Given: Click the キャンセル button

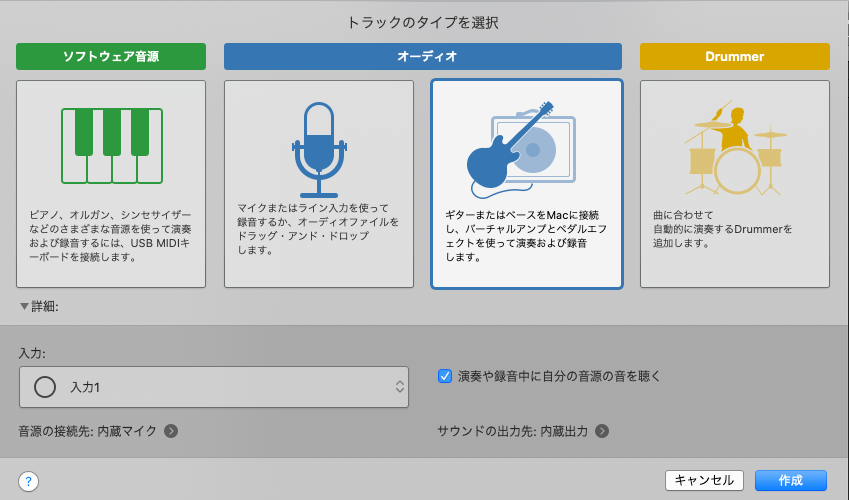Looking at the screenshot, I should [x=704, y=480].
